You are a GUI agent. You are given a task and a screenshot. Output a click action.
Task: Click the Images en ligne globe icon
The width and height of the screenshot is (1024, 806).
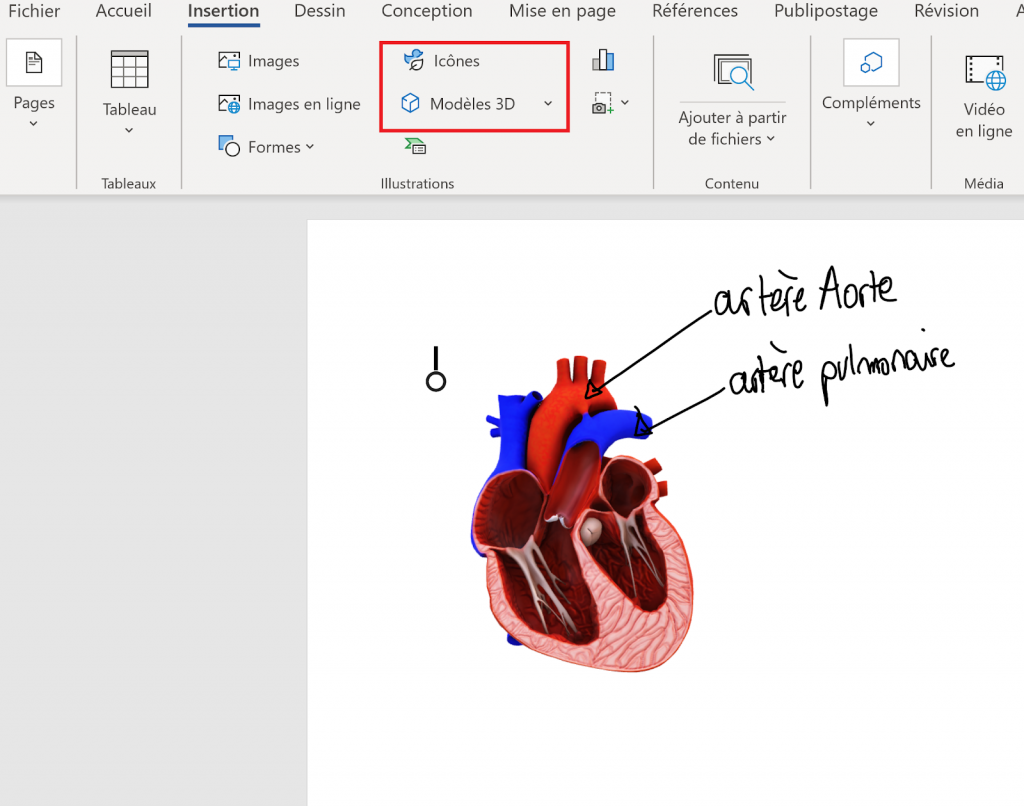[x=229, y=104]
